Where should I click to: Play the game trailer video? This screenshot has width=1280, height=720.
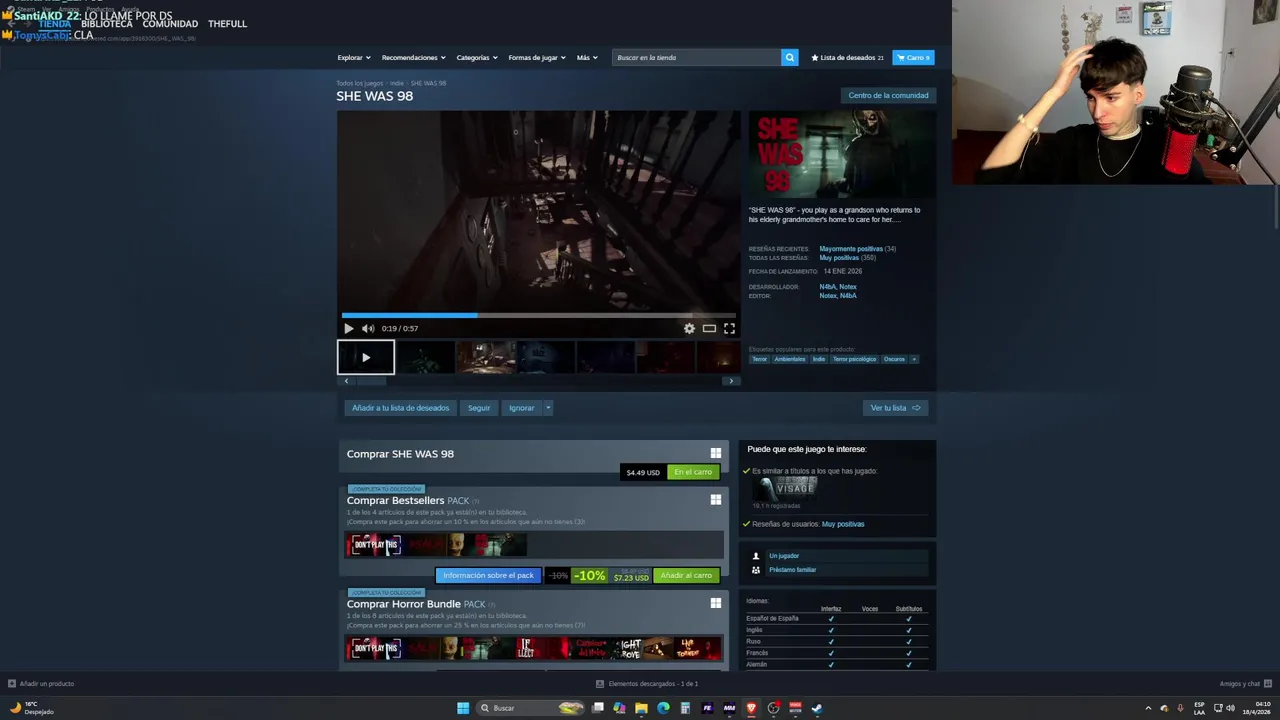coord(348,328)
